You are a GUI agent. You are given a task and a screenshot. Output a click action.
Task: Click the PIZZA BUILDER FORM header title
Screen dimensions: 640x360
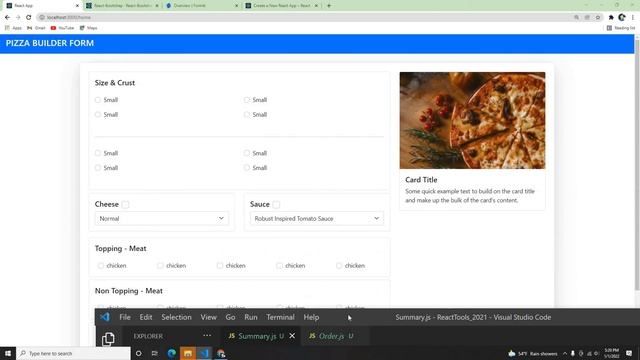(50, 43)
